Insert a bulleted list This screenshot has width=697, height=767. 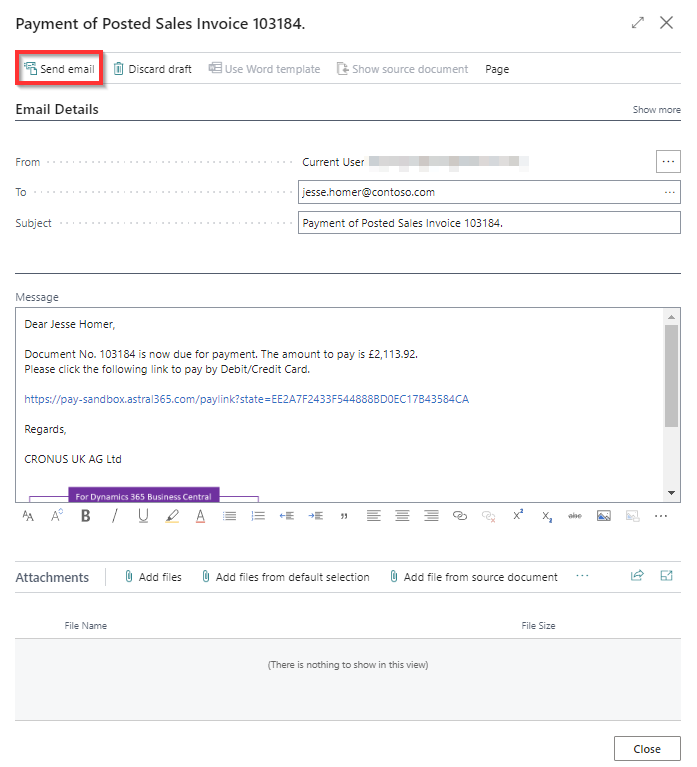coord(229,516)
